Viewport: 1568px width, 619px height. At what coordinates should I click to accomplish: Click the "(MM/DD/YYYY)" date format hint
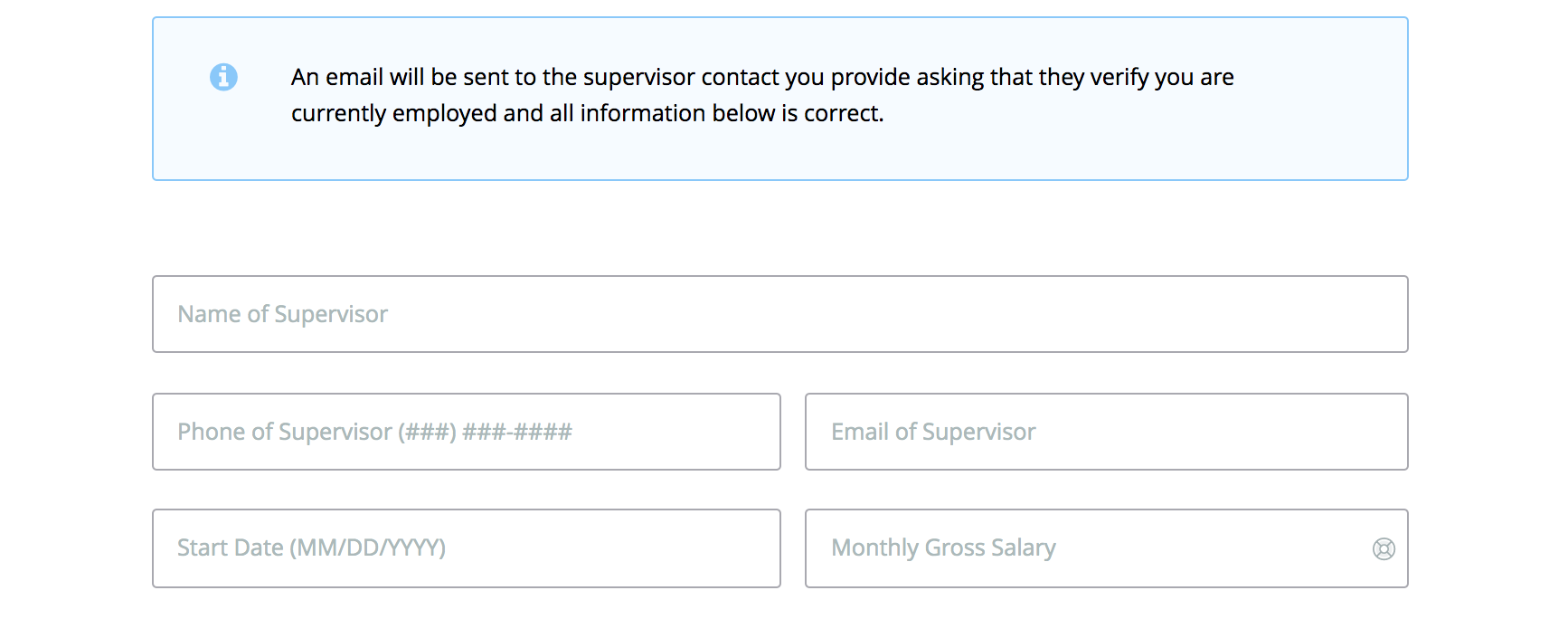[367, 548]
